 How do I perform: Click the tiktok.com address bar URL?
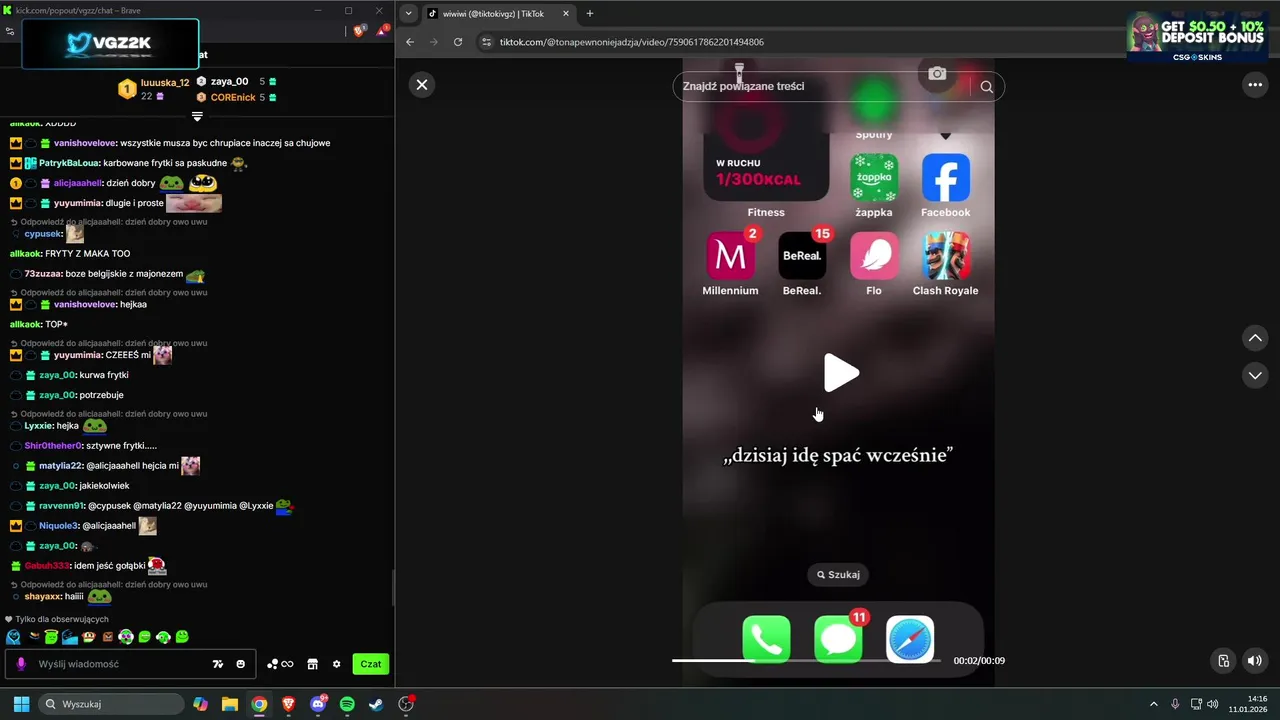632,42
